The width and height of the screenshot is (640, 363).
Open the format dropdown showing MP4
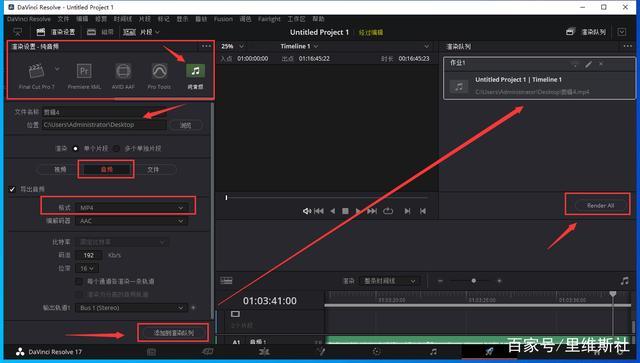click(x=131, y=208)
